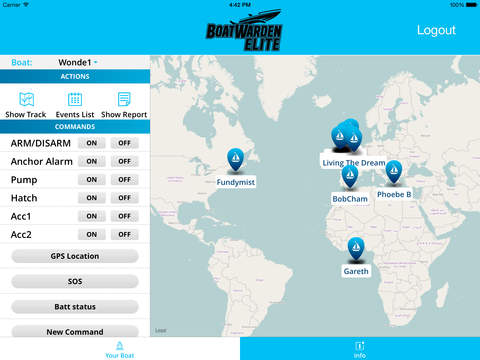Select the Fundymist boat pin on map
Image resolution: width=480 pixels, height=360 pixels.
[235, 160]
